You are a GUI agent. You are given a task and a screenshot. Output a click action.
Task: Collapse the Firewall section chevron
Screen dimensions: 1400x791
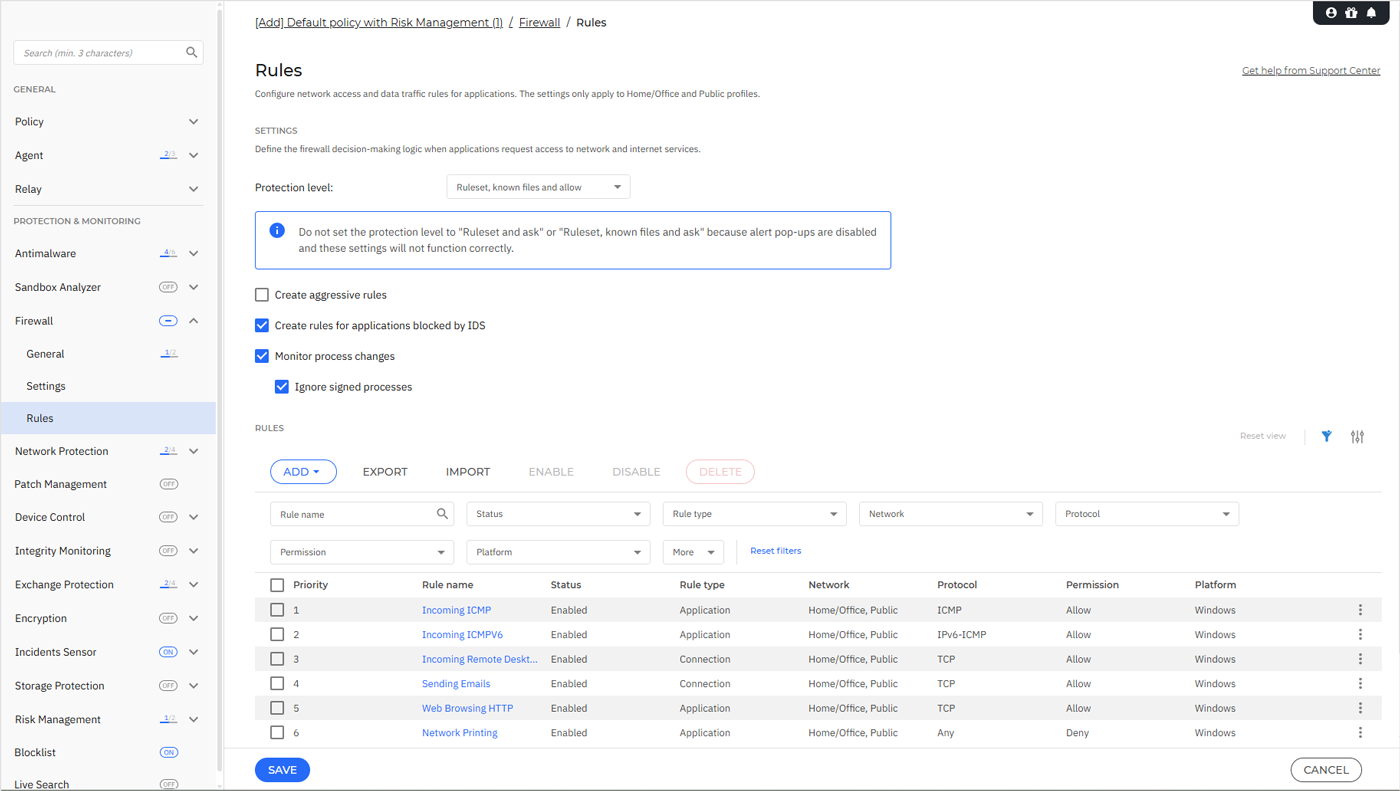click(x=193, y=321)
